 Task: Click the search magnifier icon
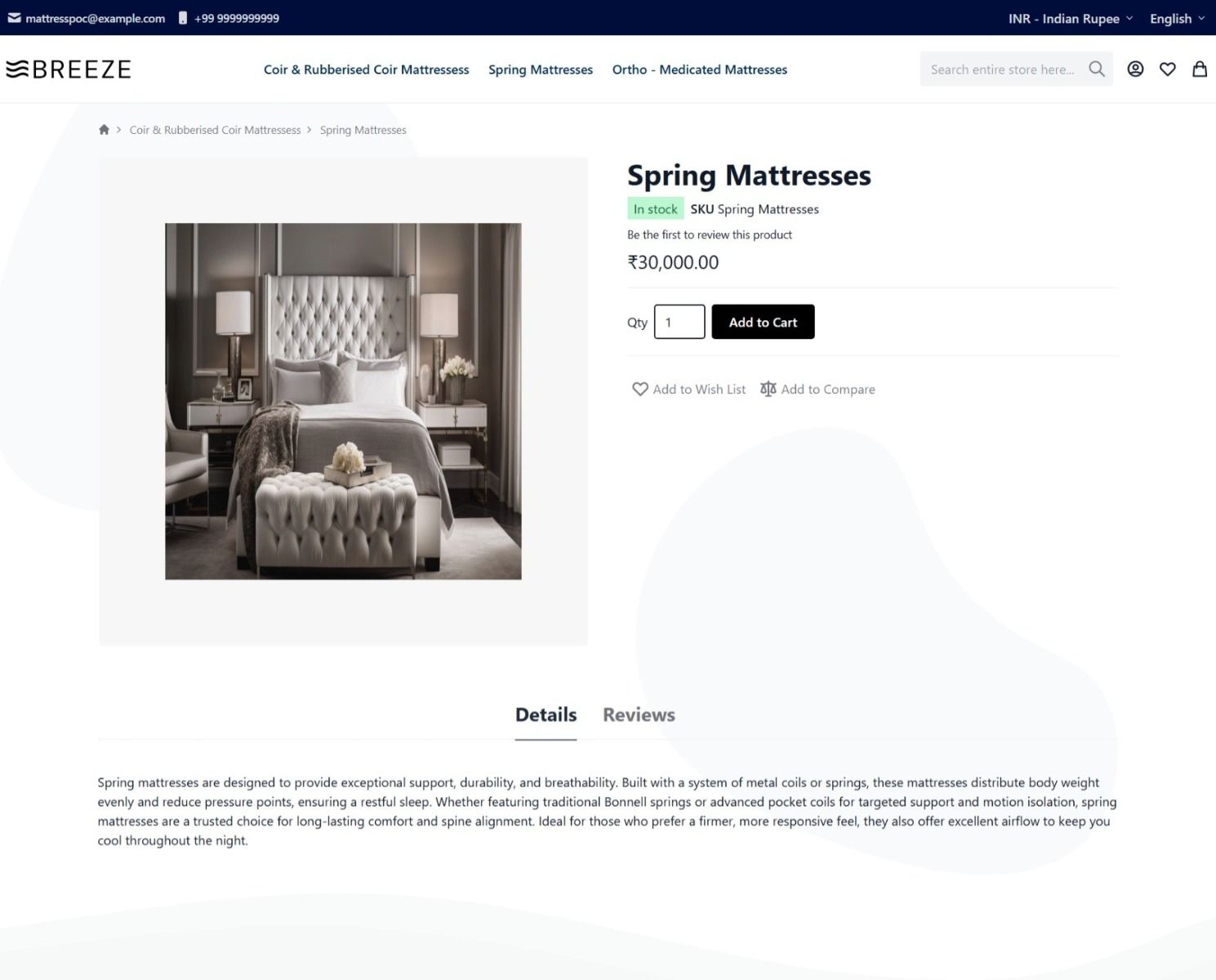1096,69
